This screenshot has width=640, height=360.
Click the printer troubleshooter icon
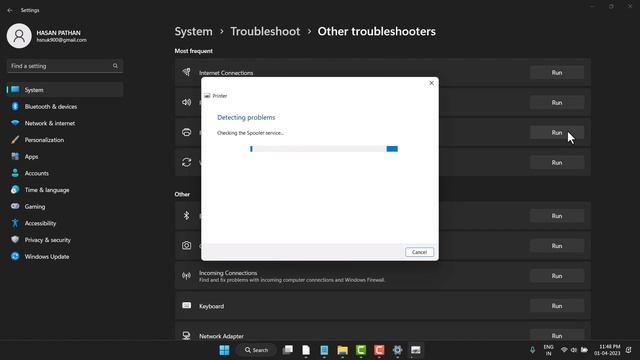(187, 132)
